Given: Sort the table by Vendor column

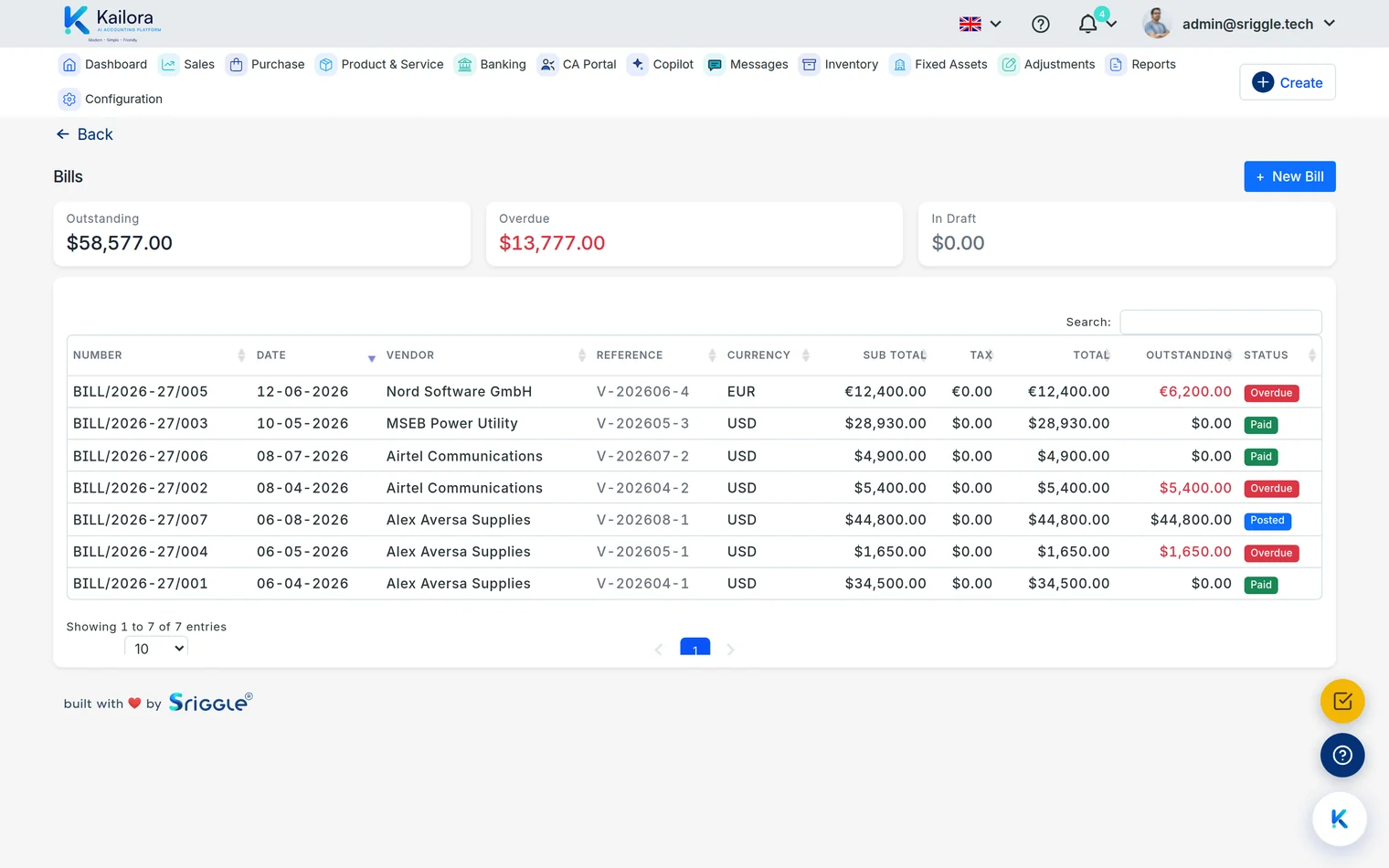Looking at the screenshot, I should pos(485,355).
